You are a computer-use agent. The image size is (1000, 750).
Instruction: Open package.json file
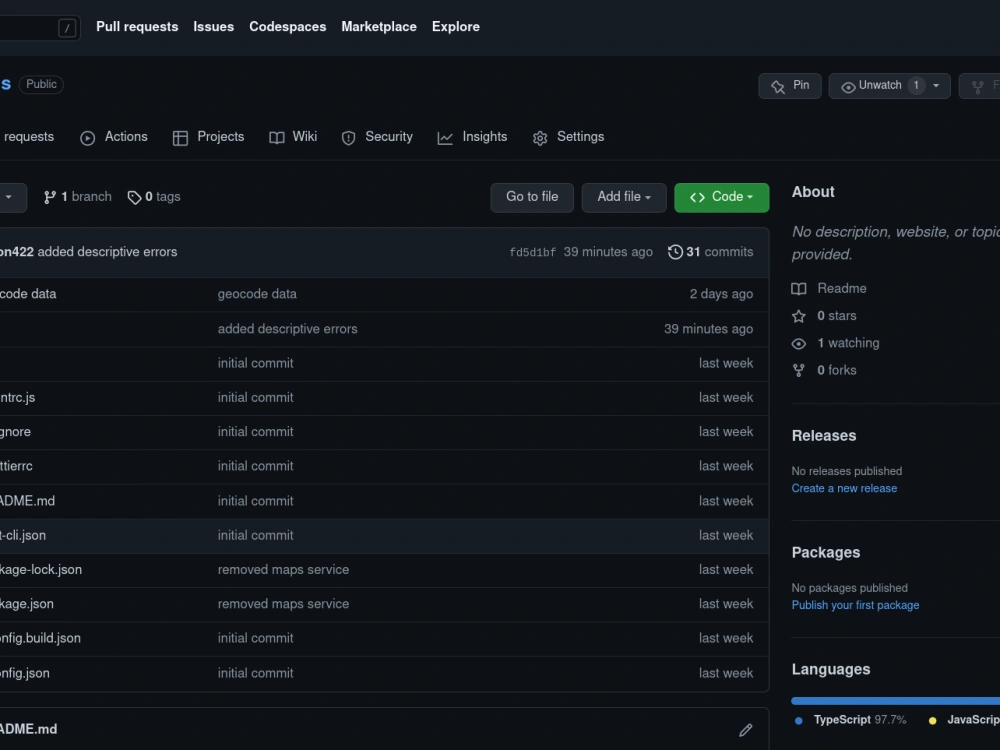[27, 604]
